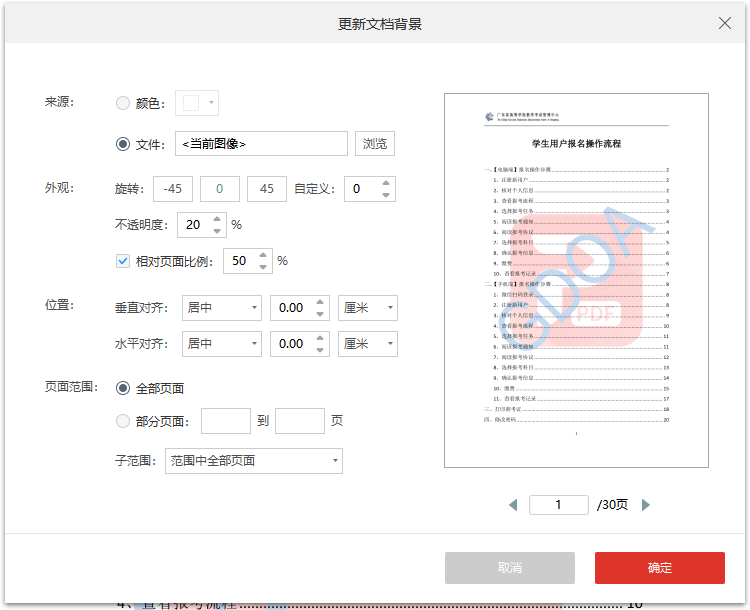Go to next preview page arrow
750x610 pixels.
[646, 505]
